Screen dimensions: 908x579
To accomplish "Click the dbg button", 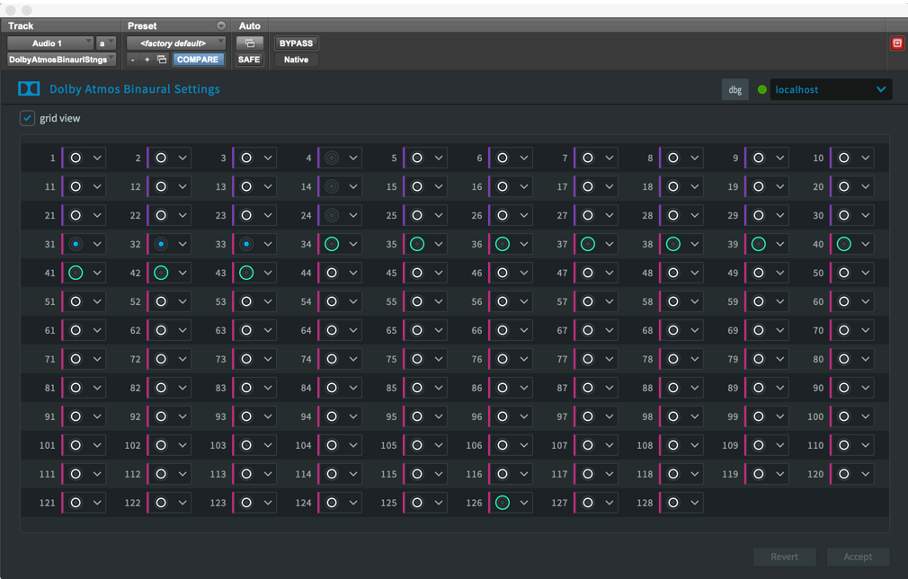I will pos(735,89).
